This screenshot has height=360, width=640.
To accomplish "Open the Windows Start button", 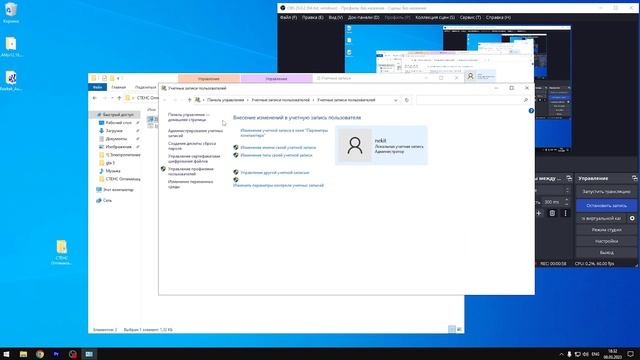I will point(6,354).
